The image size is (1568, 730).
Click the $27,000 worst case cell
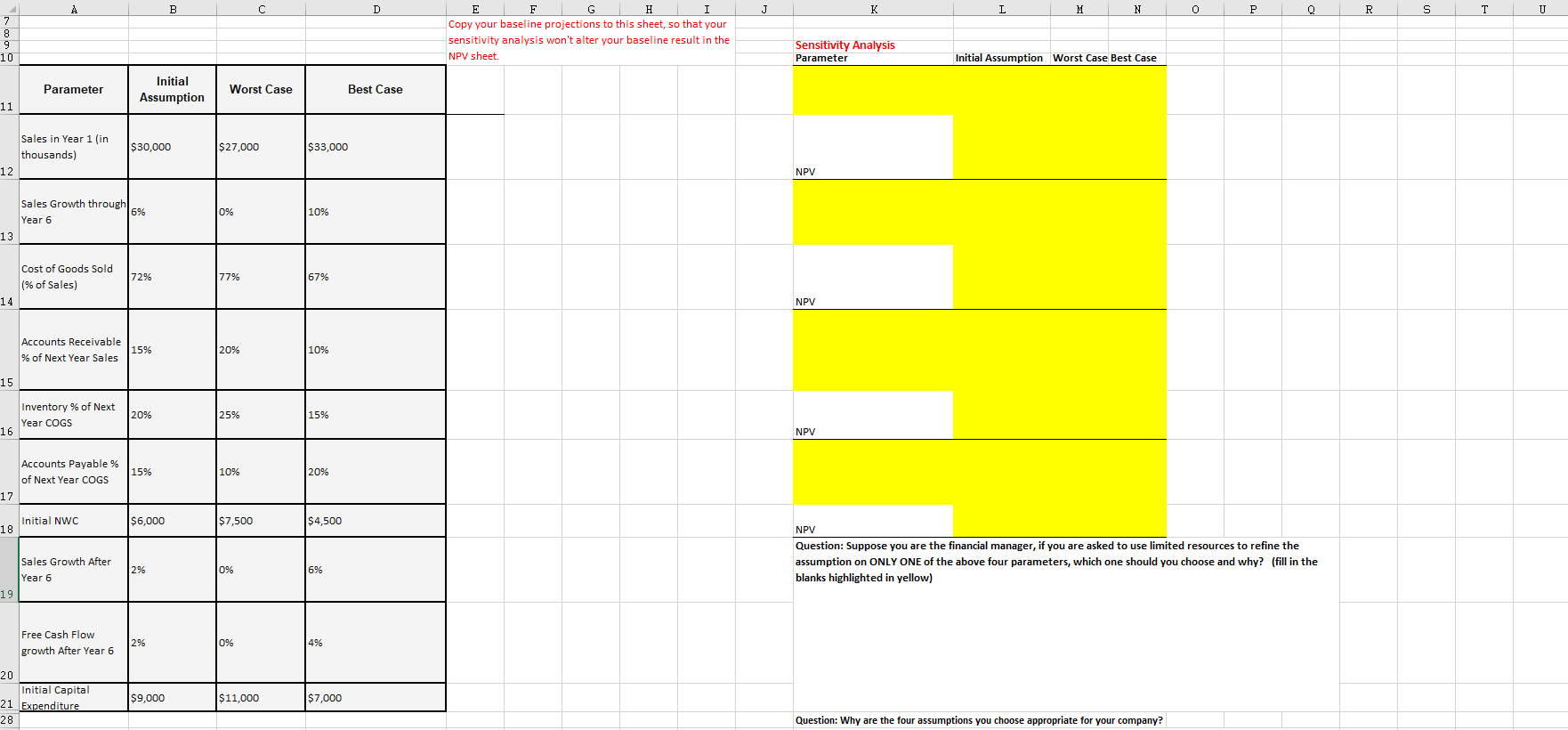click(261, 147)
